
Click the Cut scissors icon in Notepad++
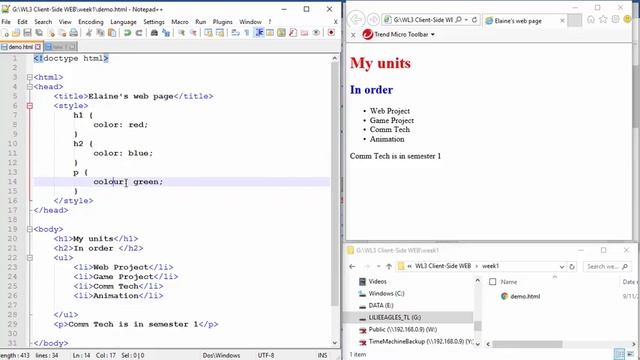pyautogui.click(x=89, y=33)
